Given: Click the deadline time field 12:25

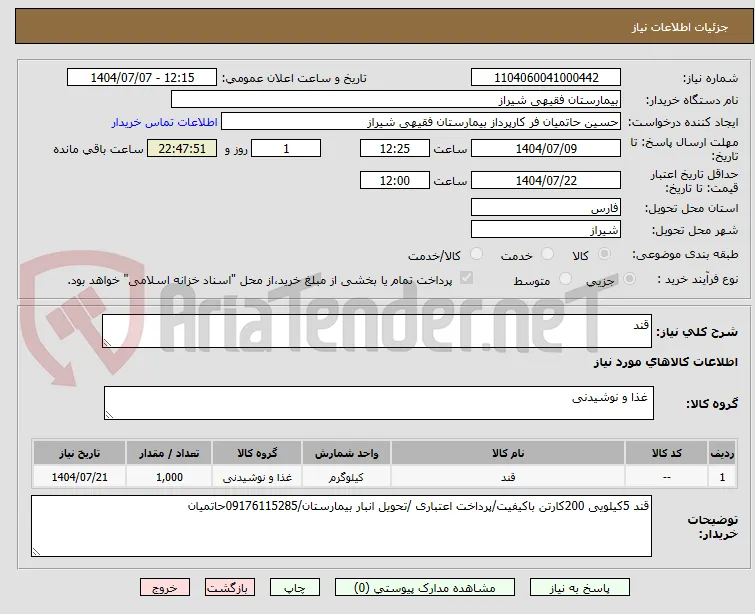Looking at the screenshot, I should click(x=394, y=148).
